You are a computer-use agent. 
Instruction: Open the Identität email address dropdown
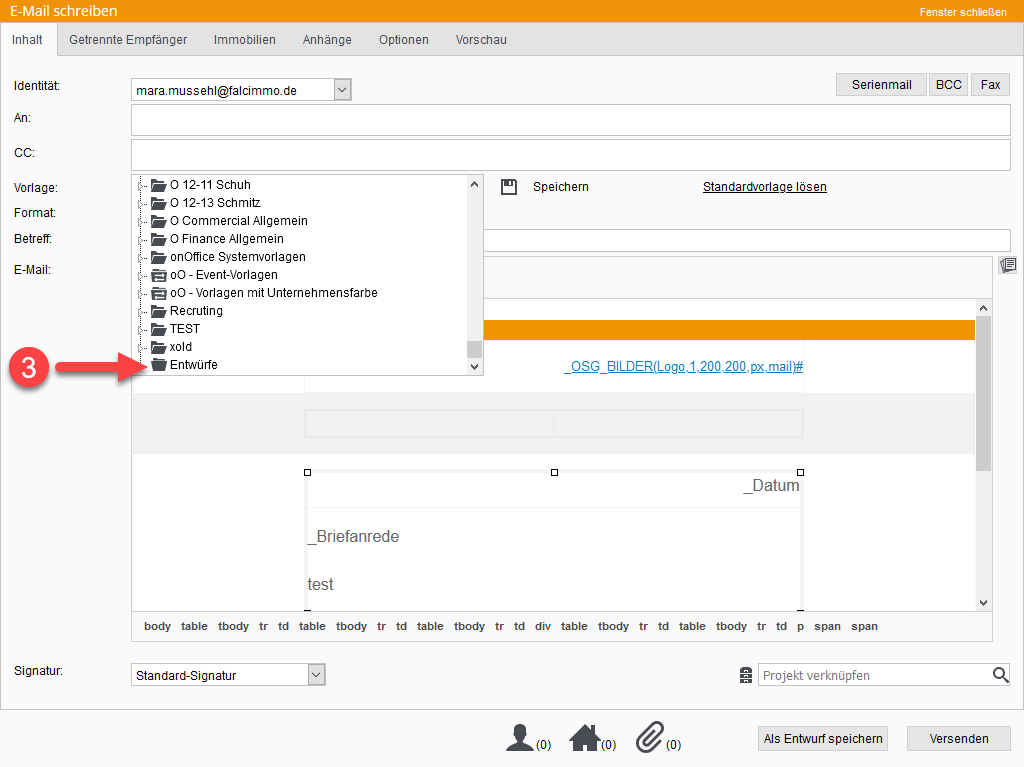[x=342, y=90]
